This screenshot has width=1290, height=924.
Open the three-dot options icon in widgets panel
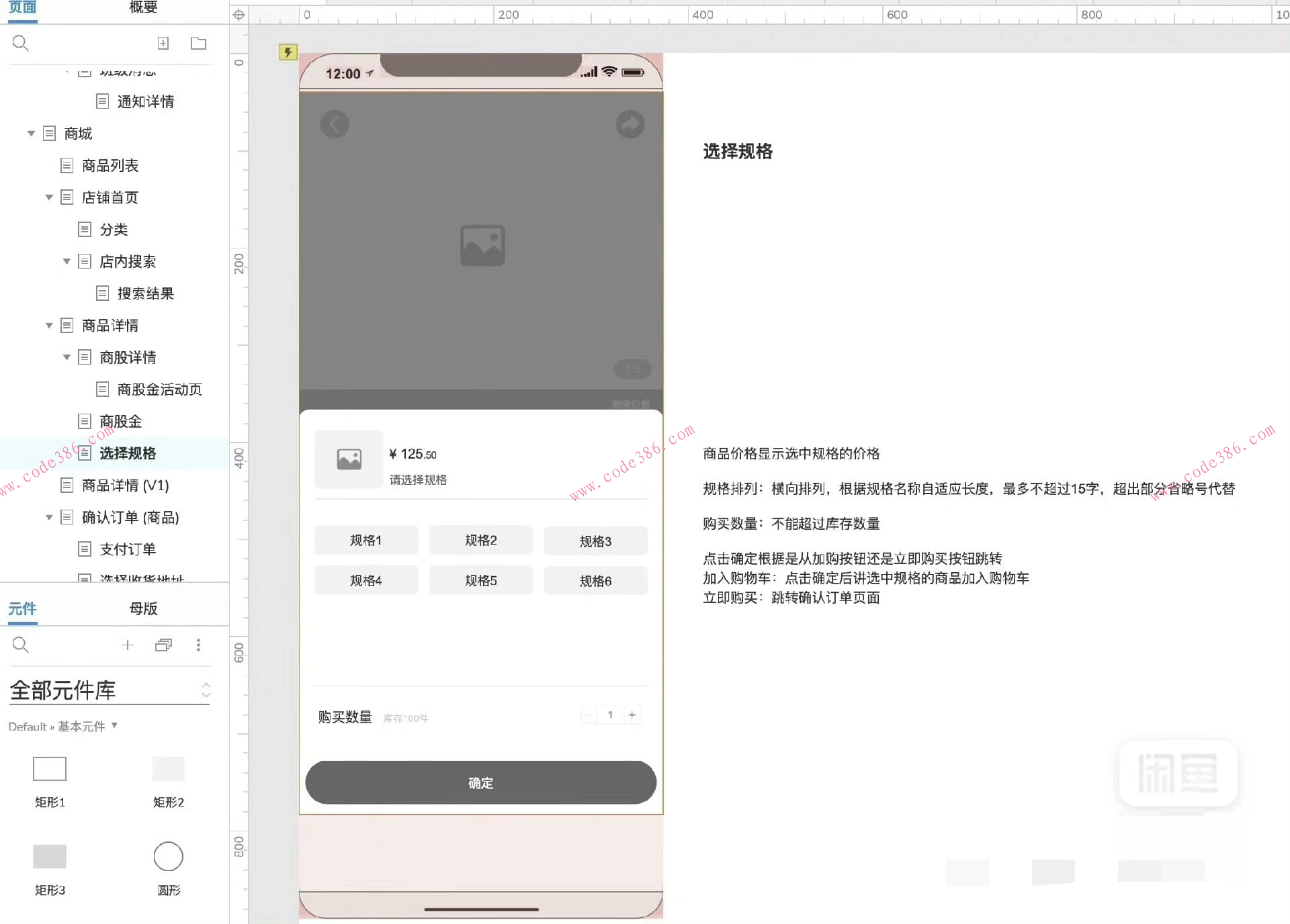(199, 645)
